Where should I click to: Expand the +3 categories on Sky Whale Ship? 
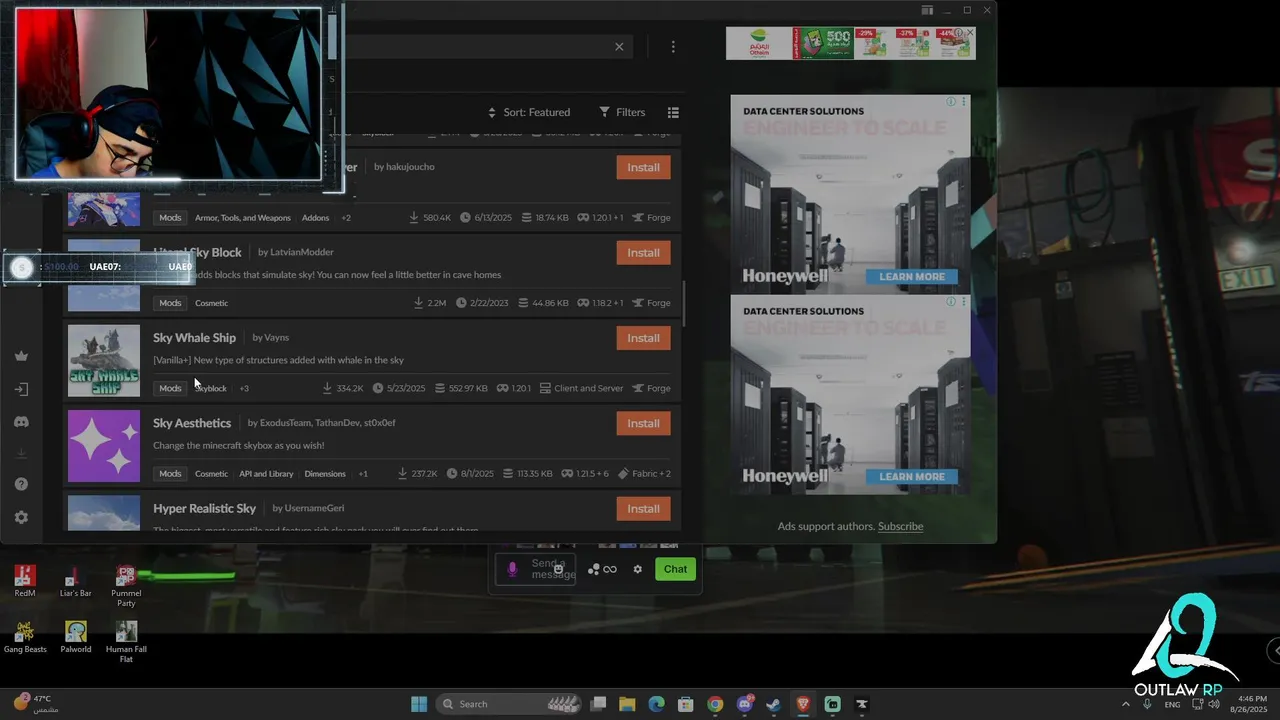click(244, 388)
